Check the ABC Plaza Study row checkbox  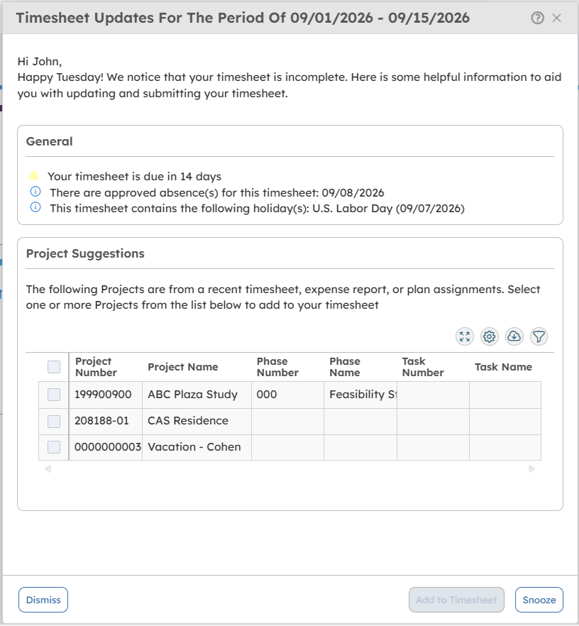[x=54, y=394]
